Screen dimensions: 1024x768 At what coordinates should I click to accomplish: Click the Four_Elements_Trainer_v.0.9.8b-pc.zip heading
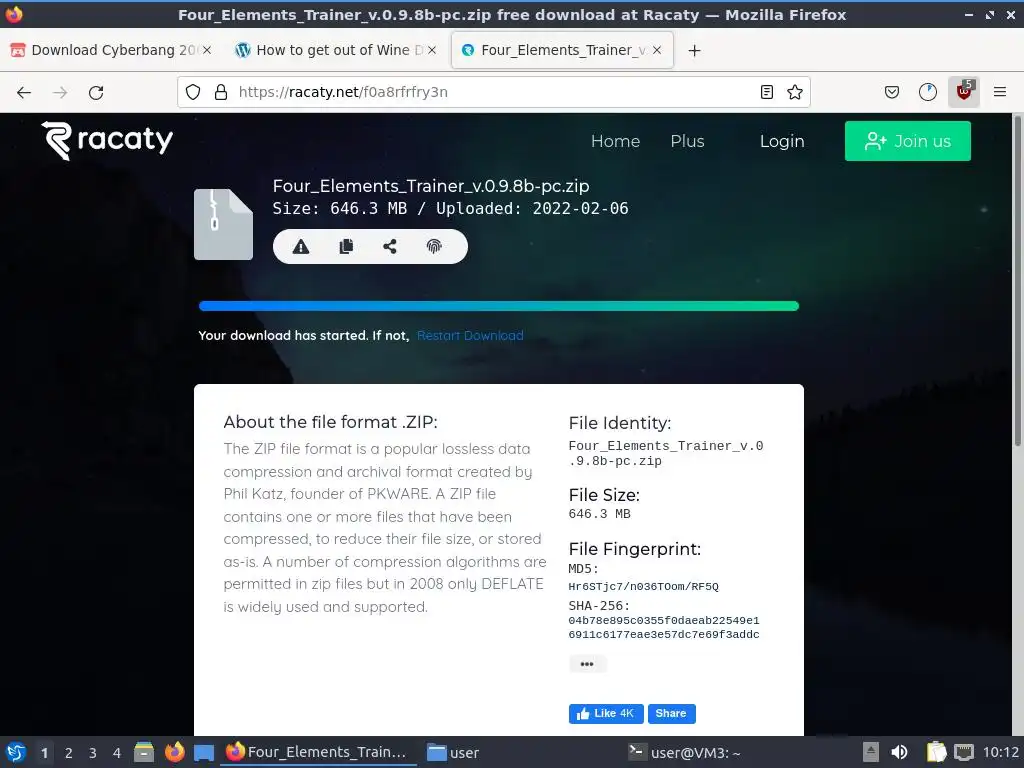(x=430, y=186)
